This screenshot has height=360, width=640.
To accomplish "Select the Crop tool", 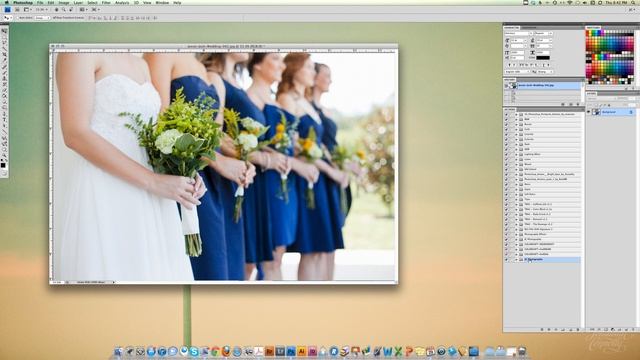I will [4, 54].
